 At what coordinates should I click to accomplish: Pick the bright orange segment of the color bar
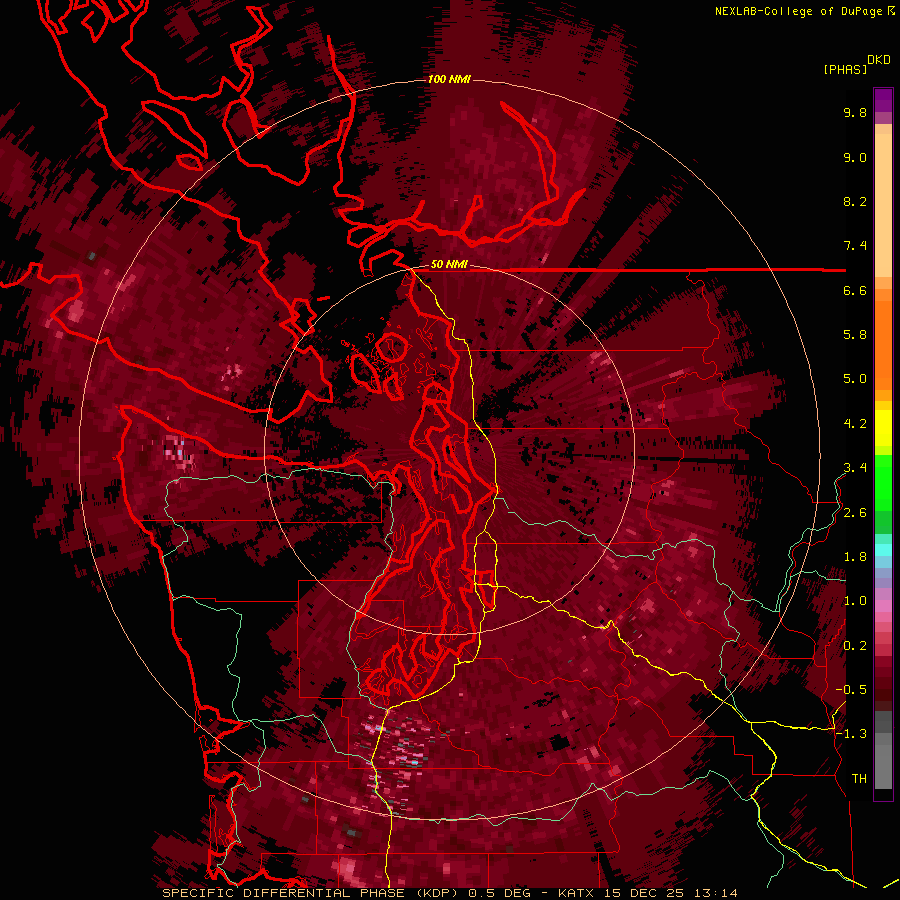click(x=883, y=346)
